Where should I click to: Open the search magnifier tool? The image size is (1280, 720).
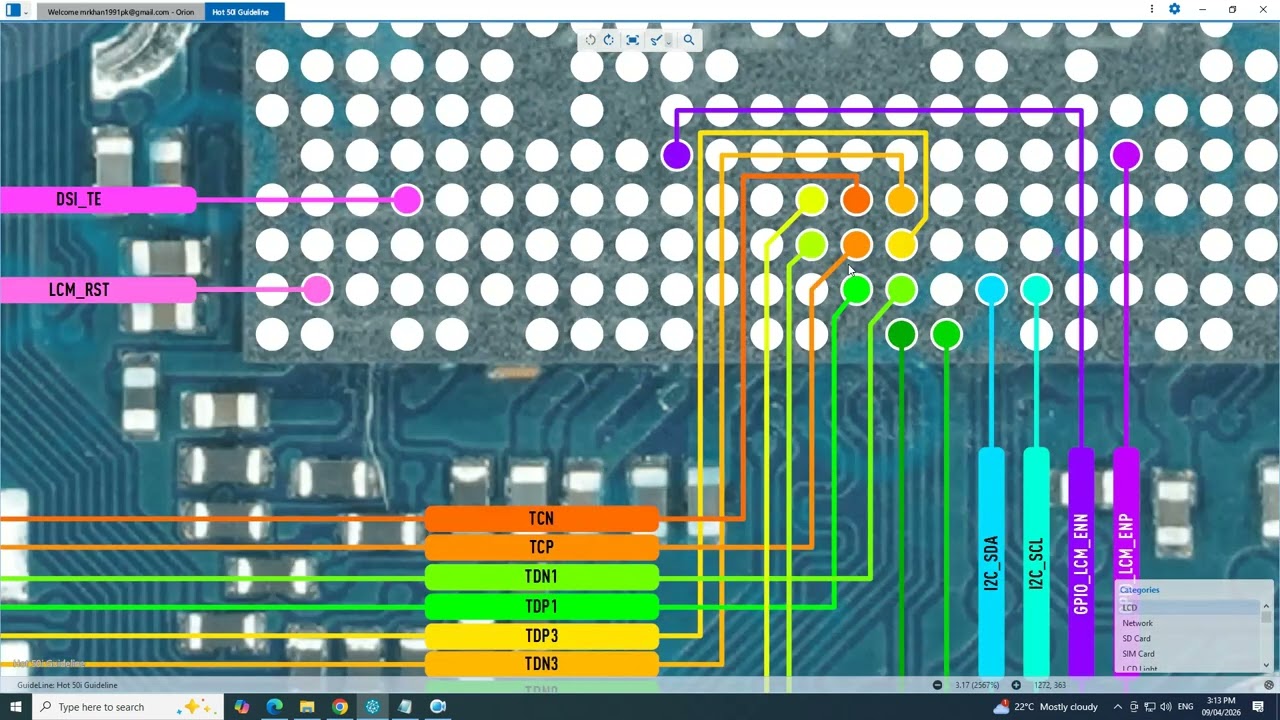pyautogui.click(x=689, y=40)
